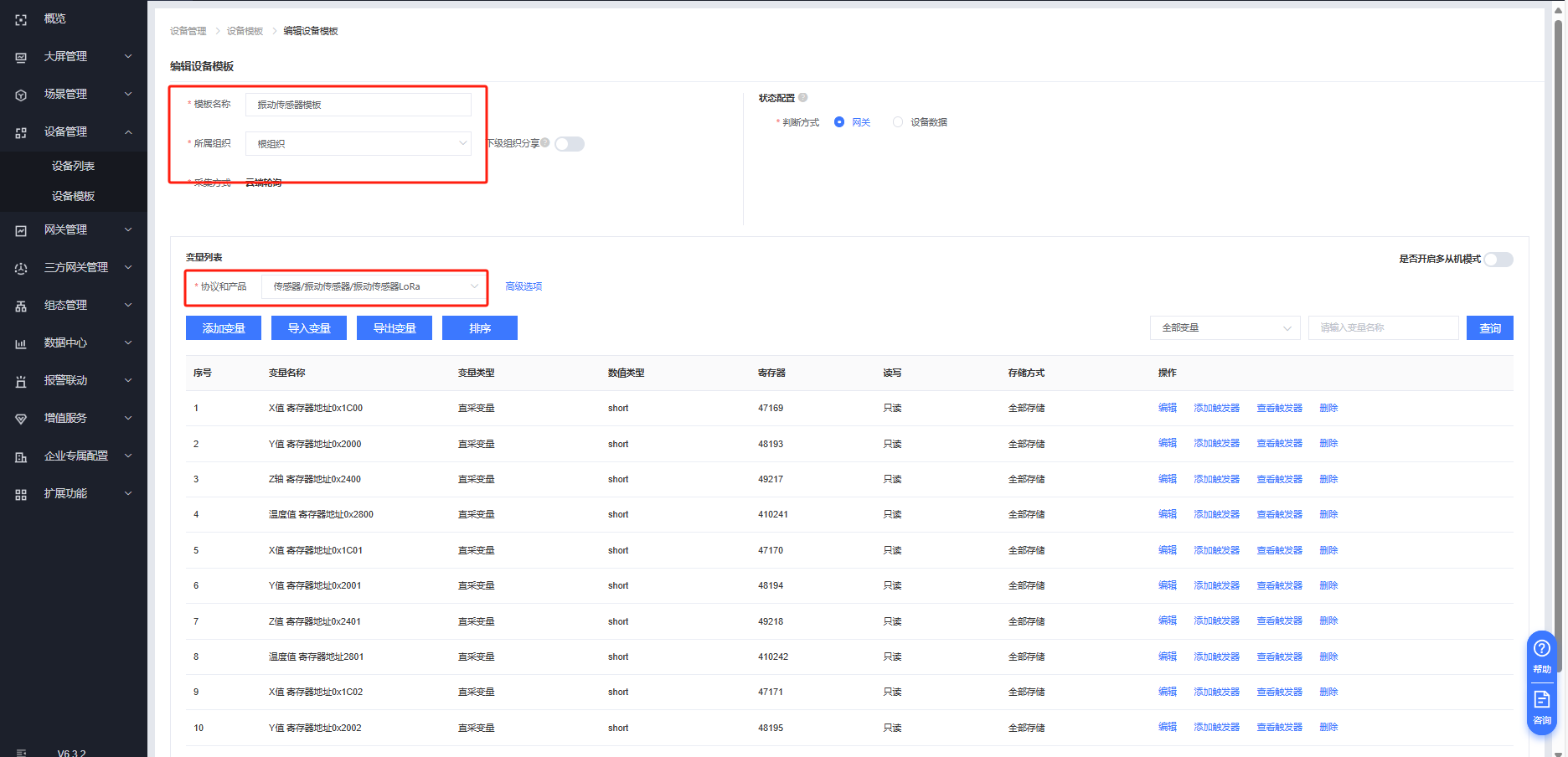Screen dimensions: 1568x757
Task: Open the 所属组织 dropdown
Action: (x=358, y=144)
